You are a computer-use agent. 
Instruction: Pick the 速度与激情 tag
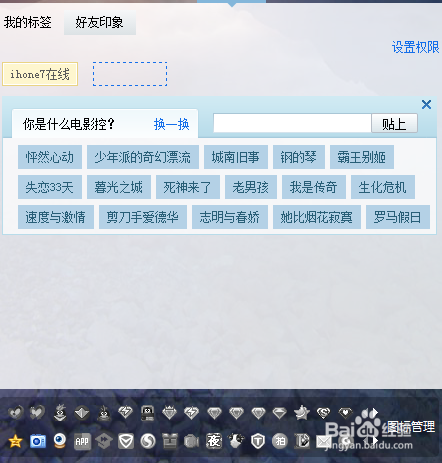(56, 217)
